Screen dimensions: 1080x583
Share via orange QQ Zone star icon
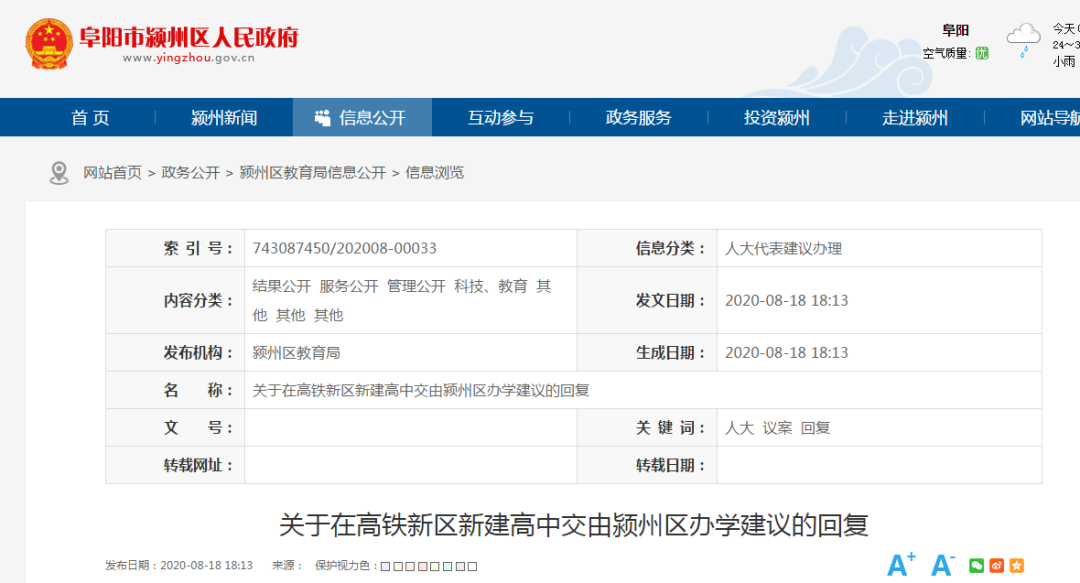(1016, 566)
